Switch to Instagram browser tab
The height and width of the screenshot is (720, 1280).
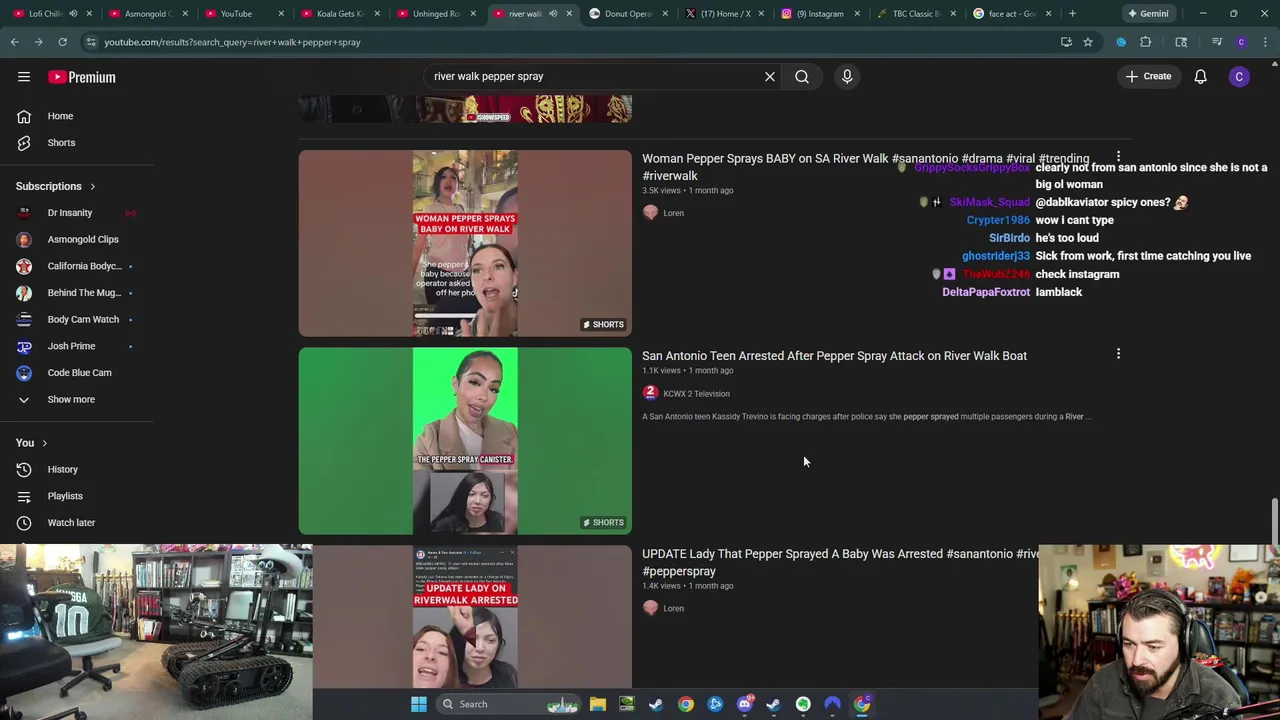click(819, 13)
